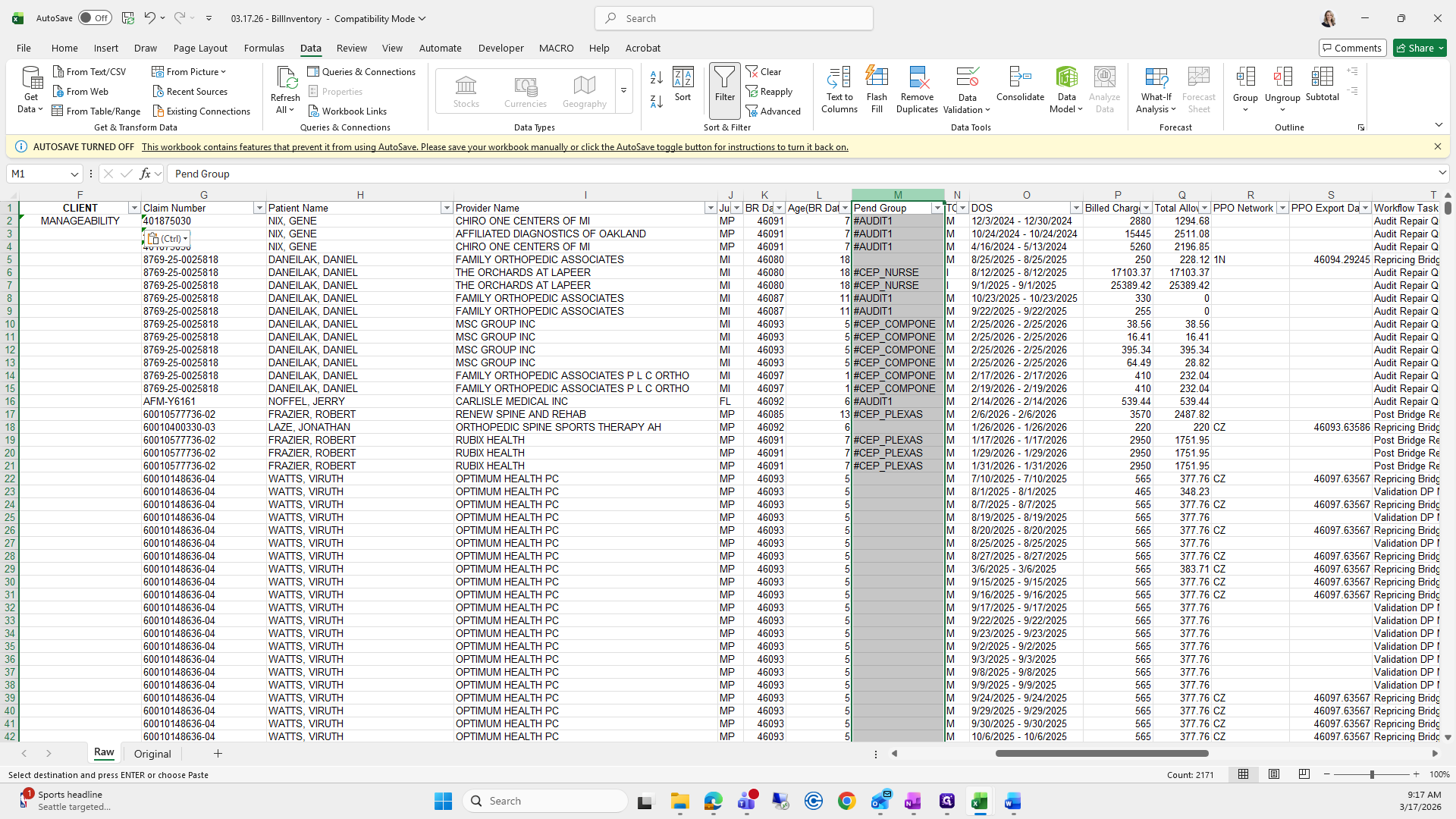Click the Comments button
Viewport: 1456px width, 819px height.
point(1351,48)
